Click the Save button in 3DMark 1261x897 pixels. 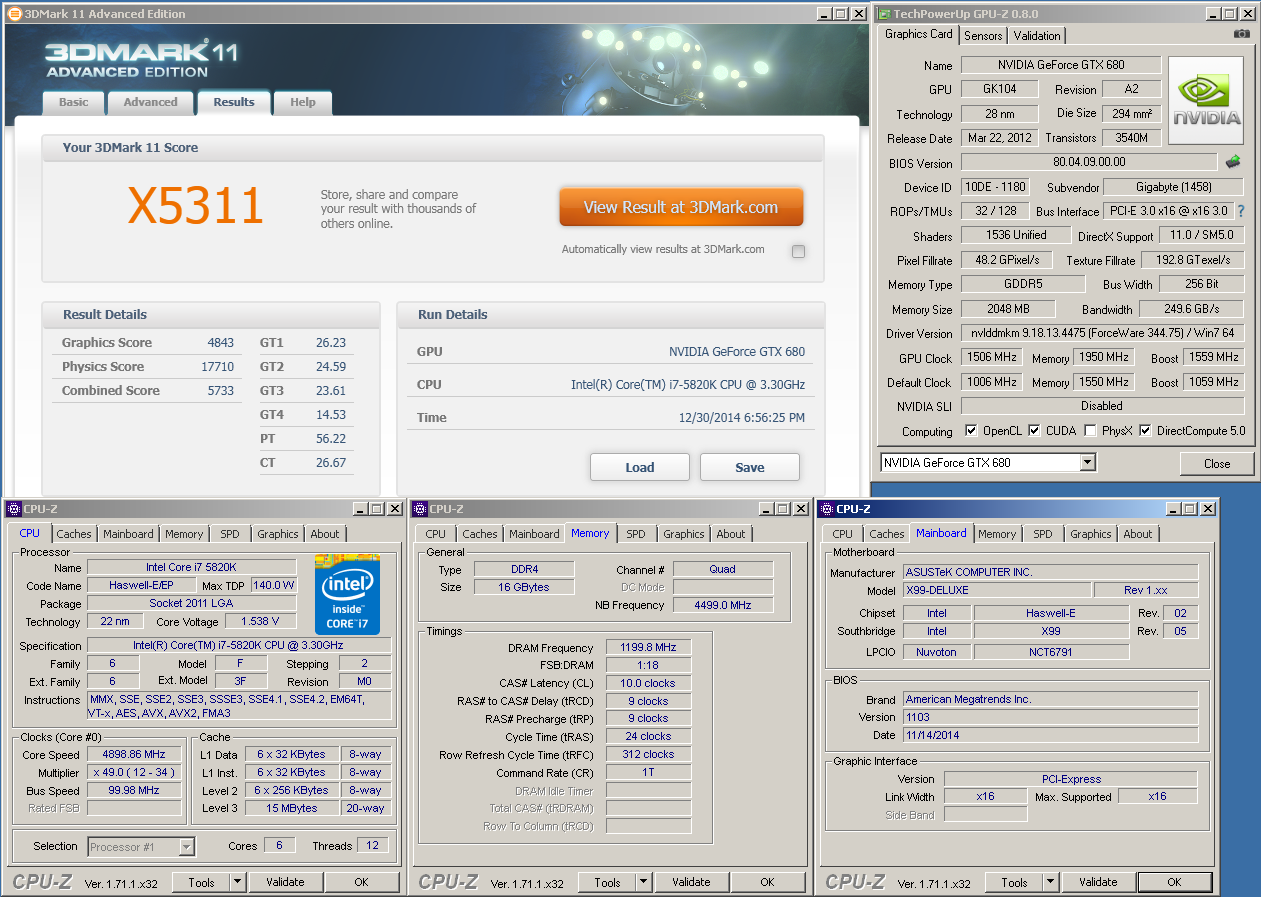(750, 467)
